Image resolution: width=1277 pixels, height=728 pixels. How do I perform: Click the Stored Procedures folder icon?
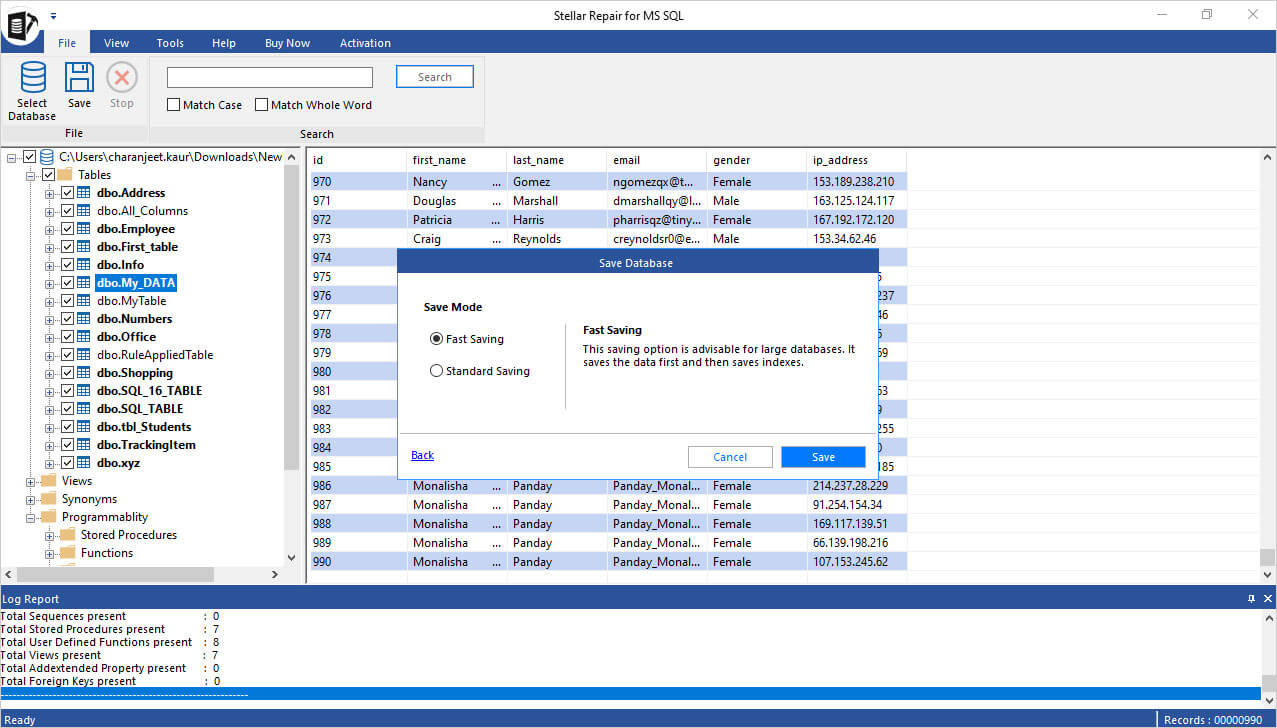point(68,535)
